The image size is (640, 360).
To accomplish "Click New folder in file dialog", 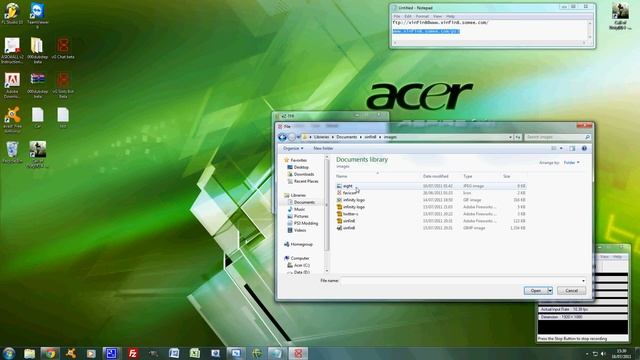I will coord(323,148).
